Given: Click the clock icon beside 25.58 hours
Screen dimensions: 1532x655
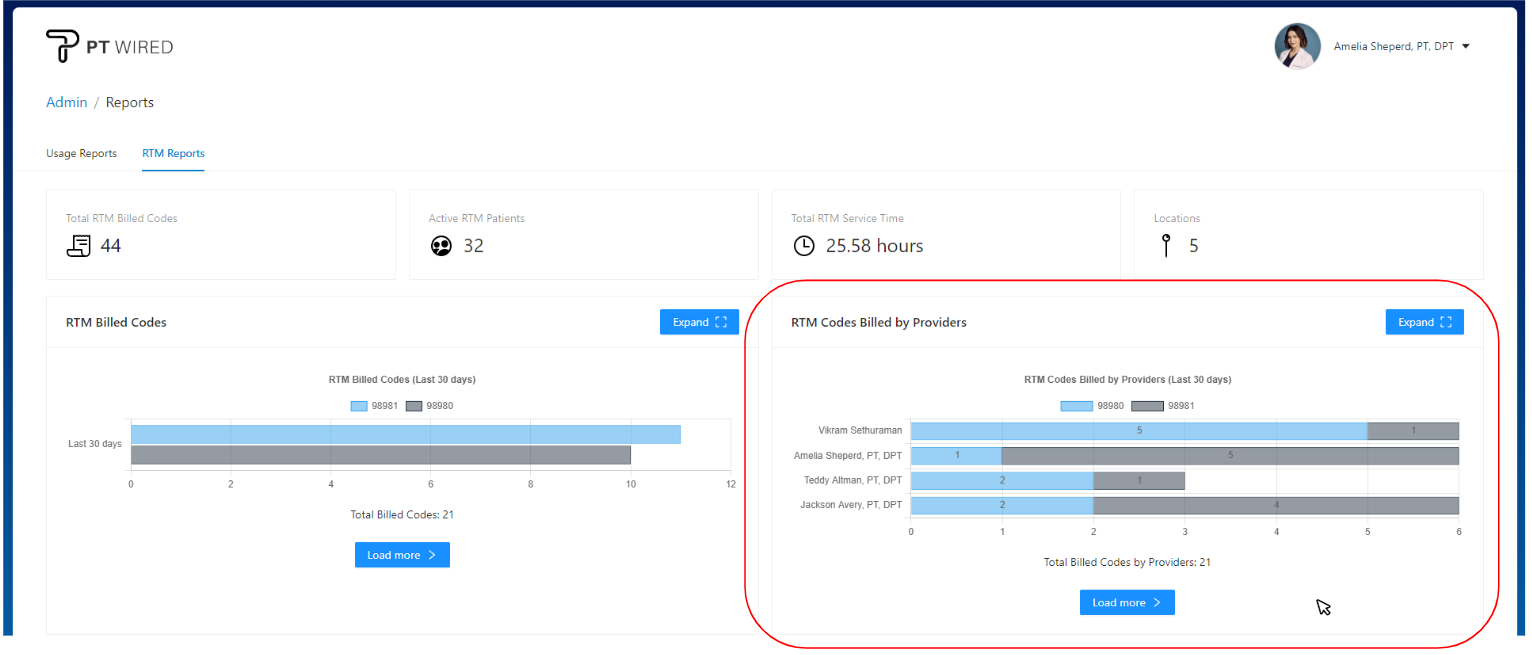Looking at the screenshot, I should (x=804, y=246).
